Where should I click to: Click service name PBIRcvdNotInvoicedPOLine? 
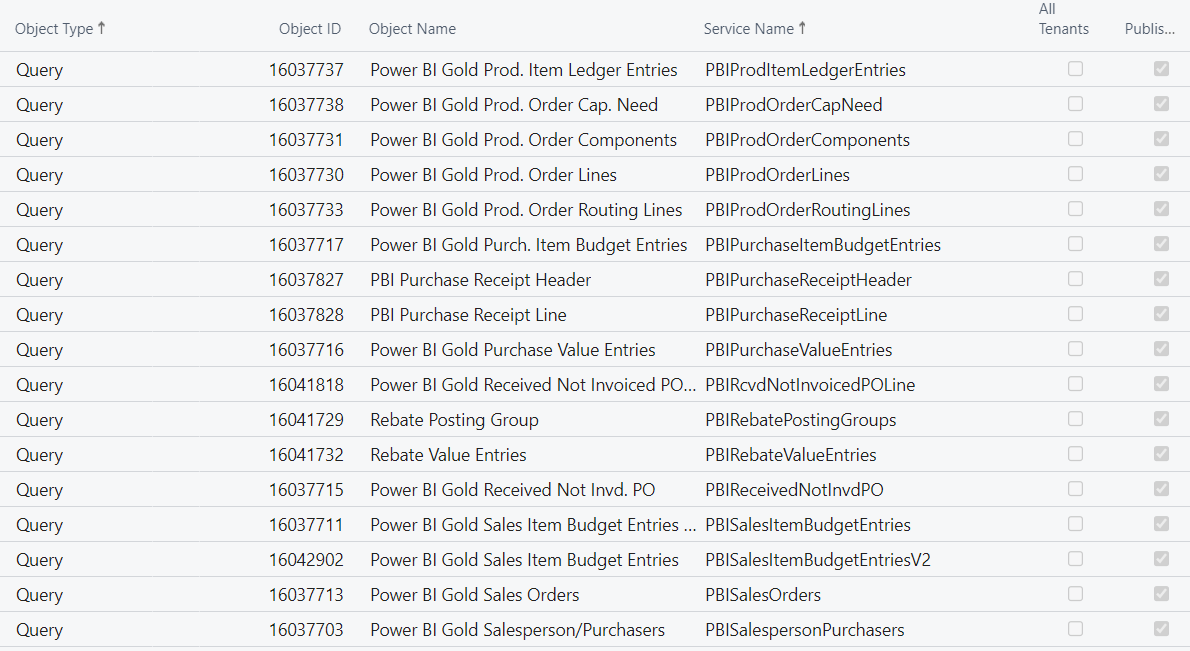(x=810, y=385)
